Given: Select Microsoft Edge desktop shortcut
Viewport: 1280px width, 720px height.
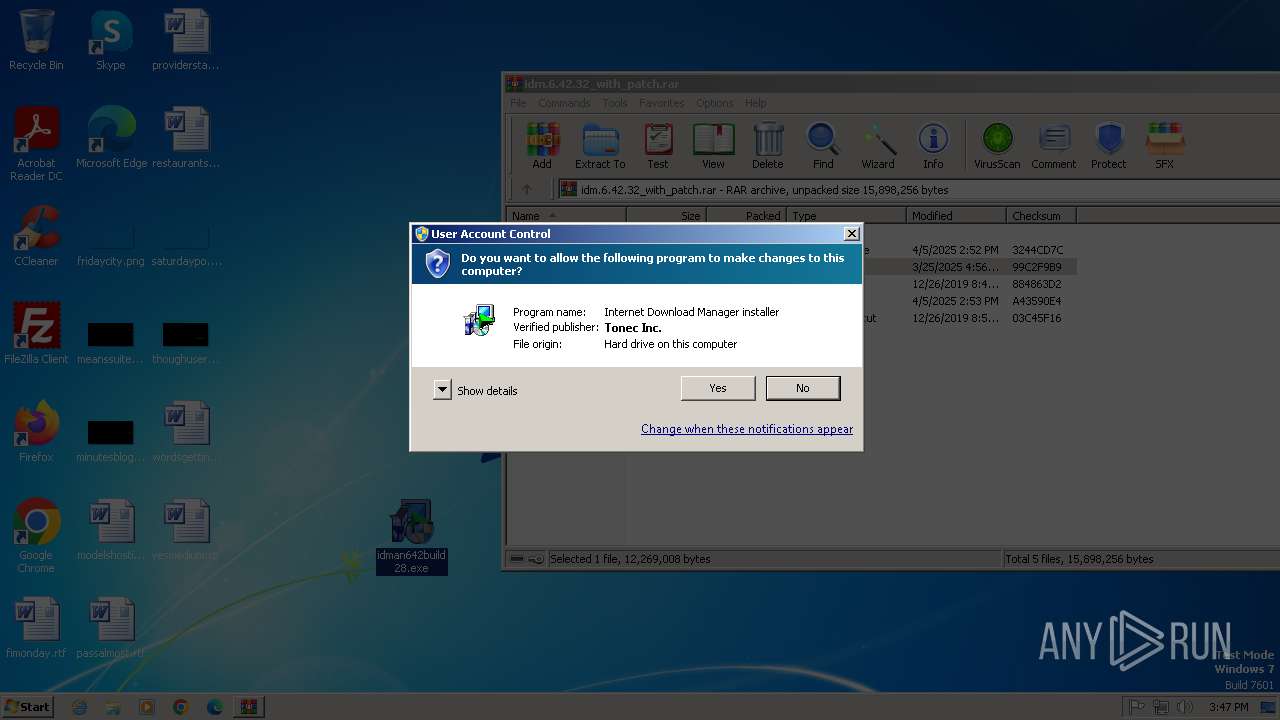Looking at the screenshot, I should click(x=111, y=138).
